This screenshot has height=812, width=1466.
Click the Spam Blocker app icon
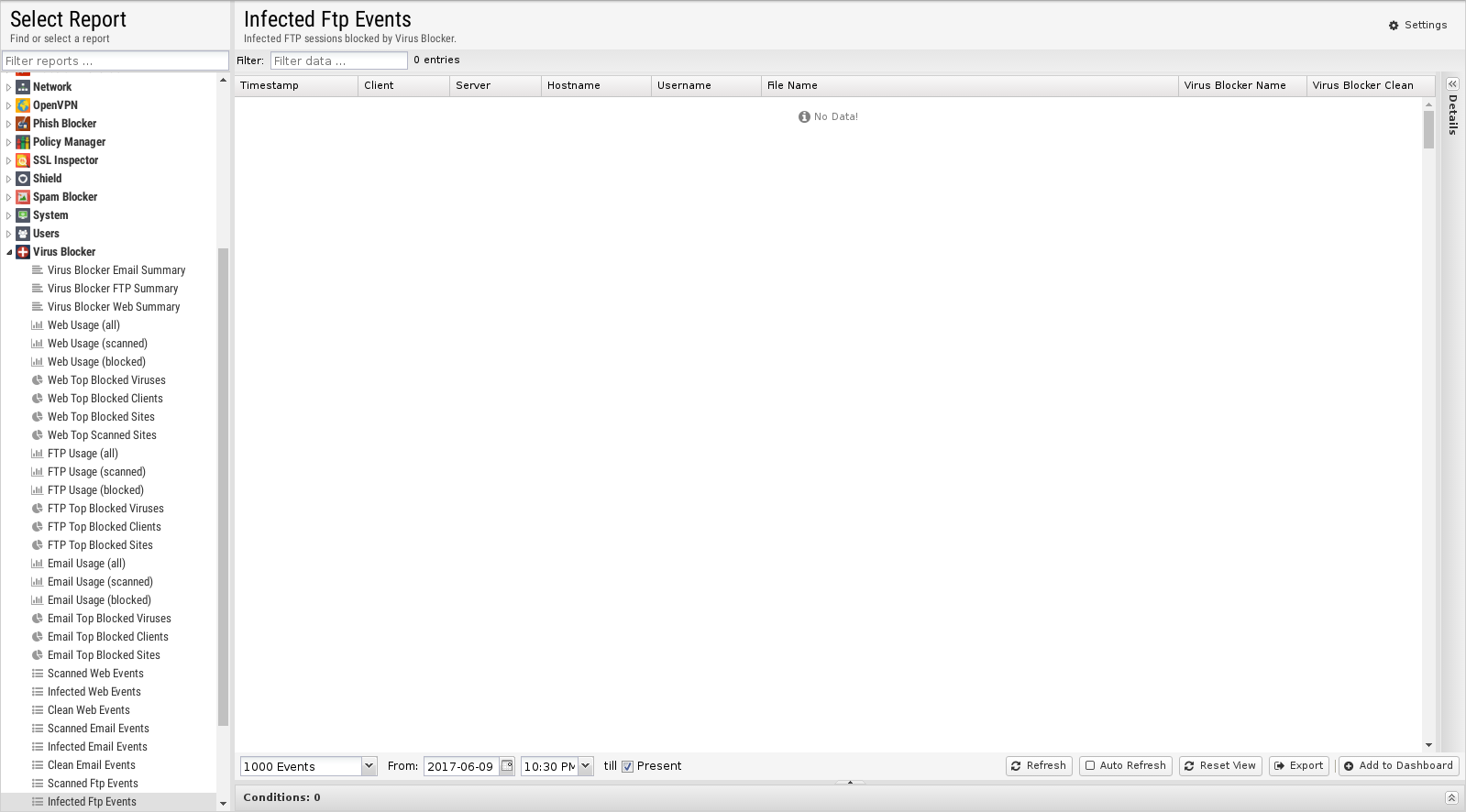point(23,197)
